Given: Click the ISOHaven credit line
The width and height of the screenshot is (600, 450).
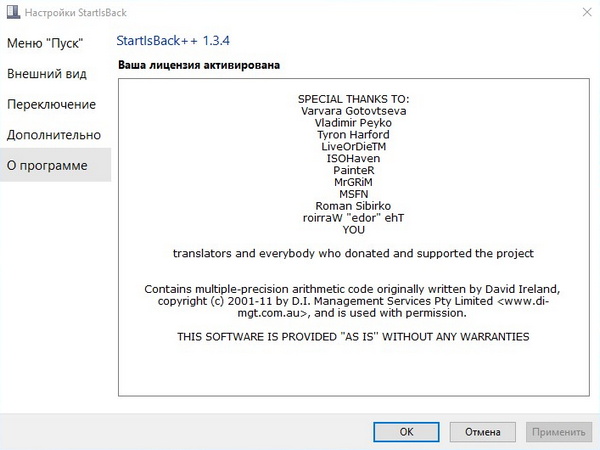Looking at the screenshot, I should tap(353, 158).
